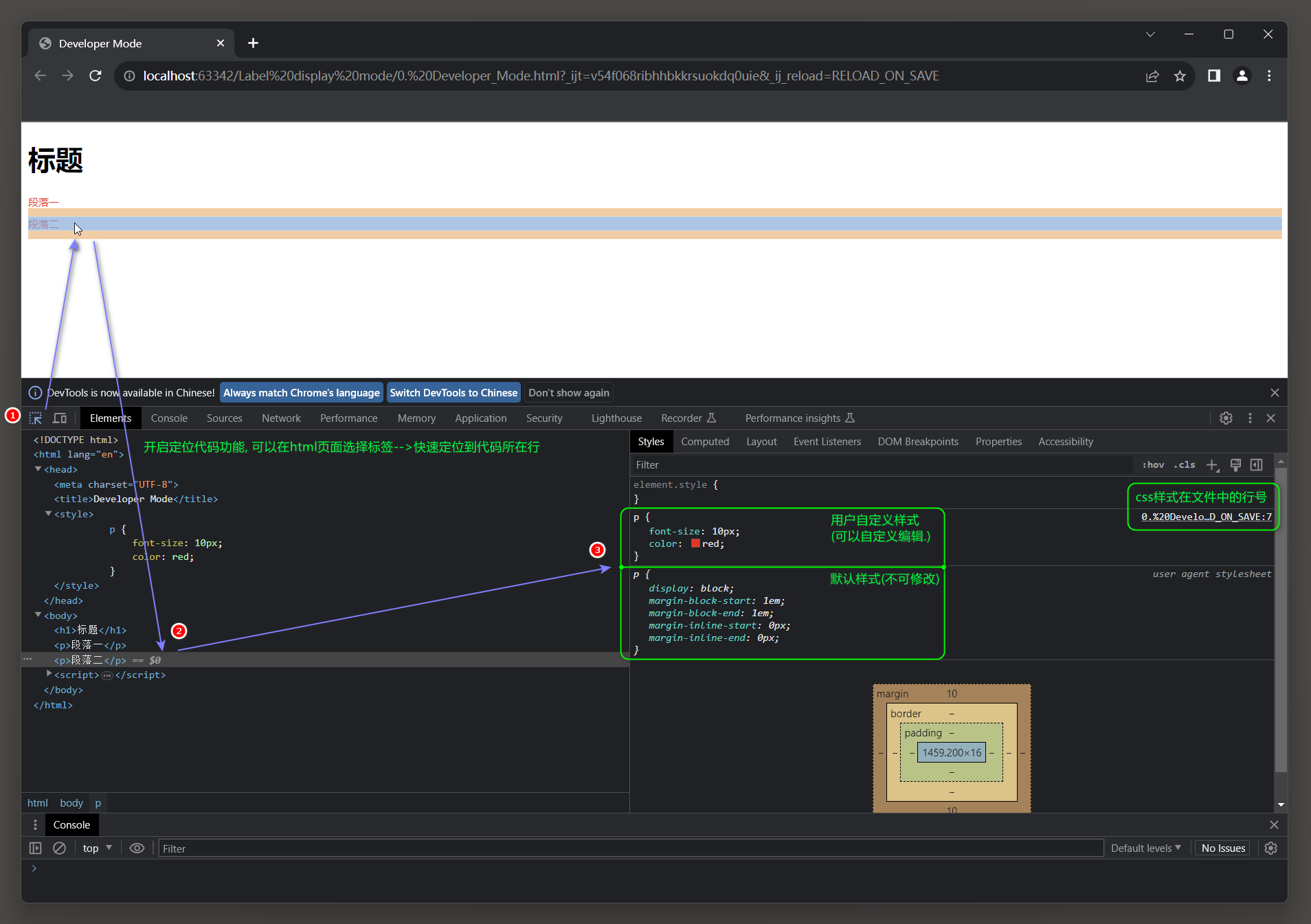
Task: Click Always match Chrome's language button
Action: [302, 393]
